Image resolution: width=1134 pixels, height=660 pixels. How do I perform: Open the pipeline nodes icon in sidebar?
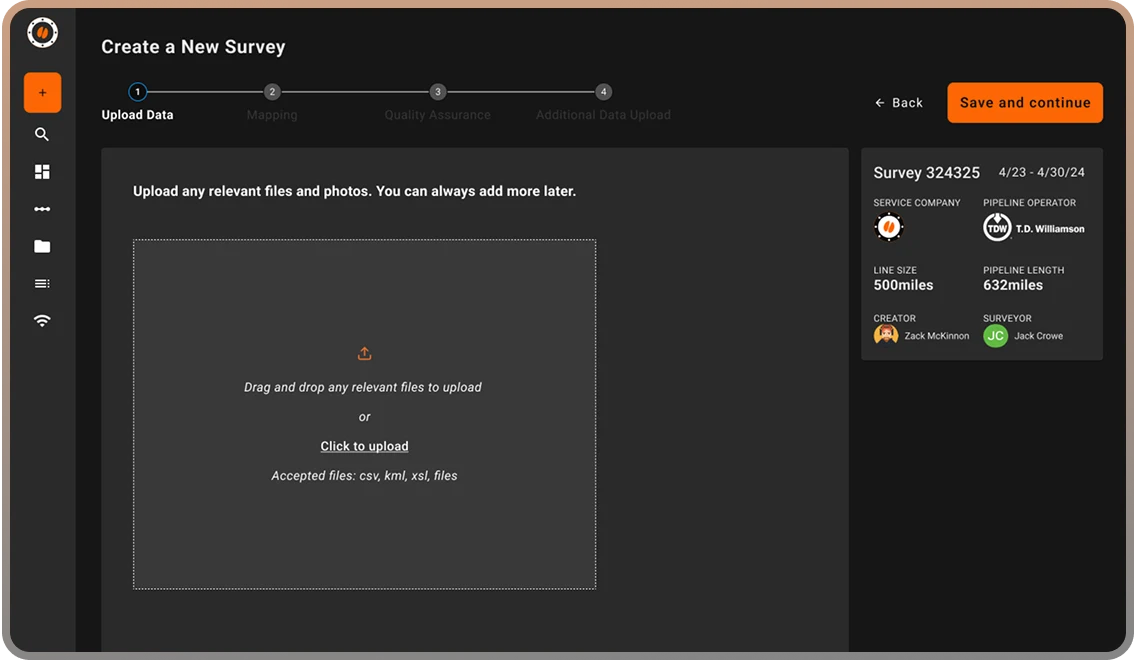pyautogui.click(x=42, y=209)
